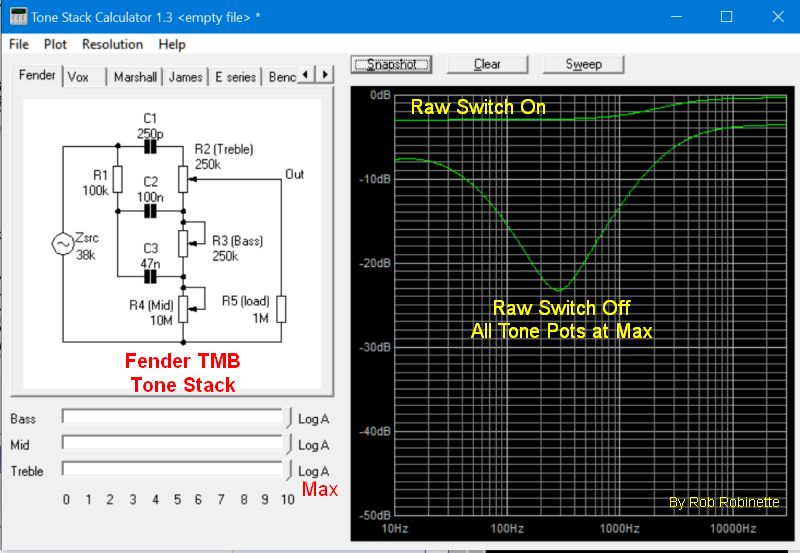Click the left tab scroll arrow

click(306, 75)
